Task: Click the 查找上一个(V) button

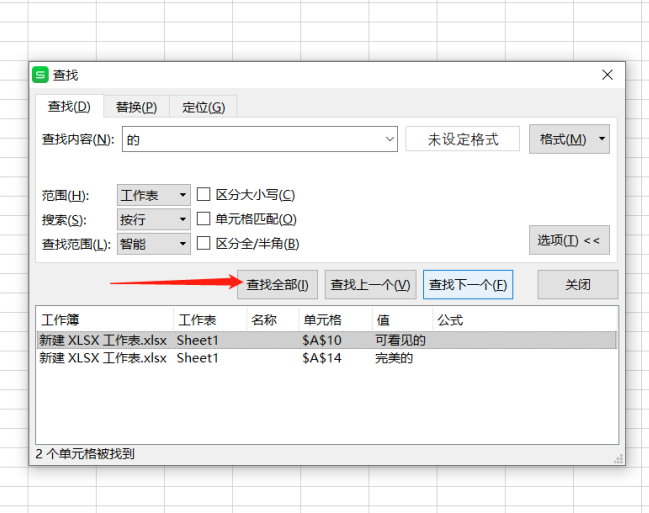Action: [x=370, y=285]
